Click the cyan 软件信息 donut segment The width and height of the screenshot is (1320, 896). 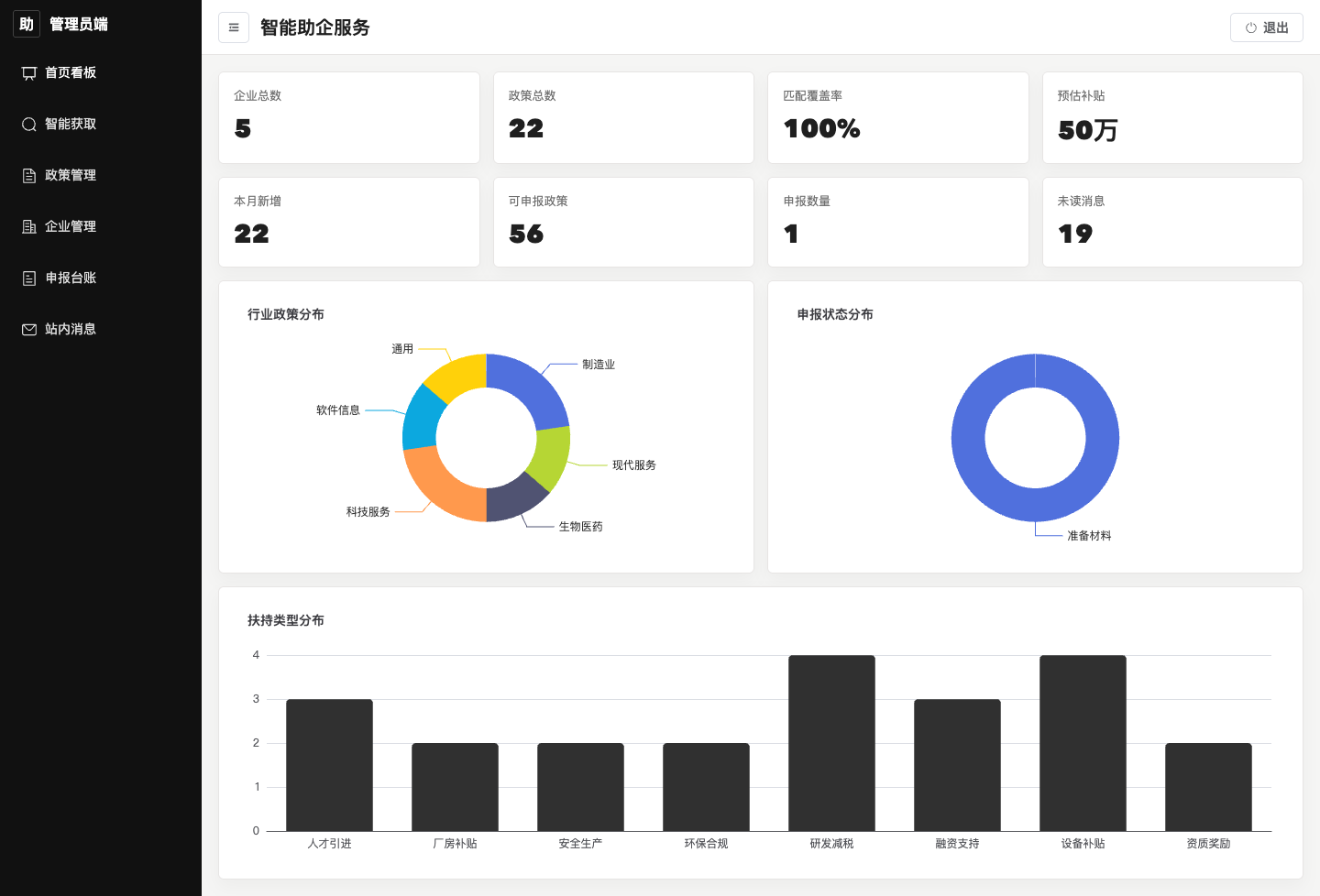tap(421, 419)
